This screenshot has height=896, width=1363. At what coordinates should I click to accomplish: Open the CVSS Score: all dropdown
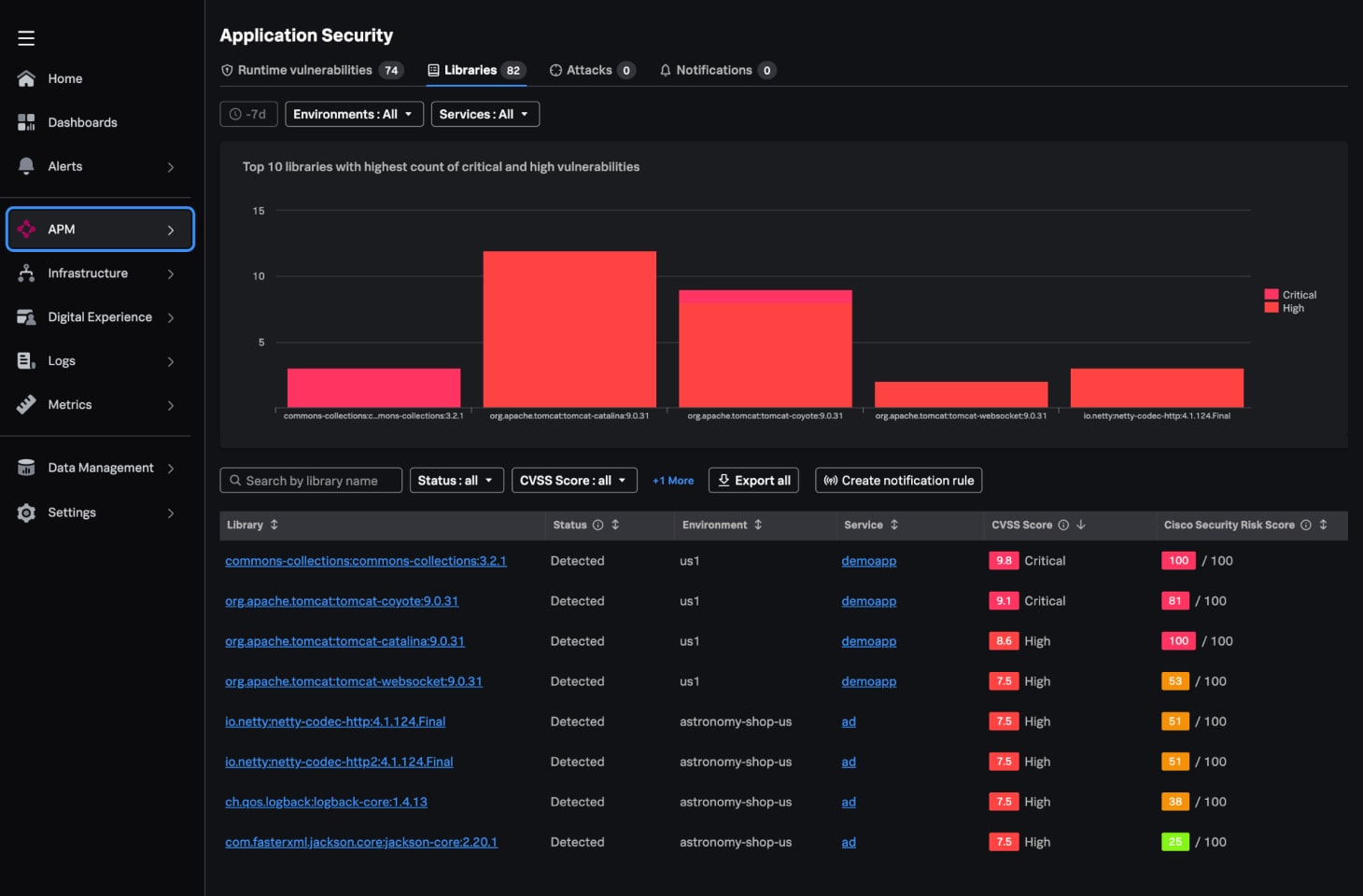[574, 481]
